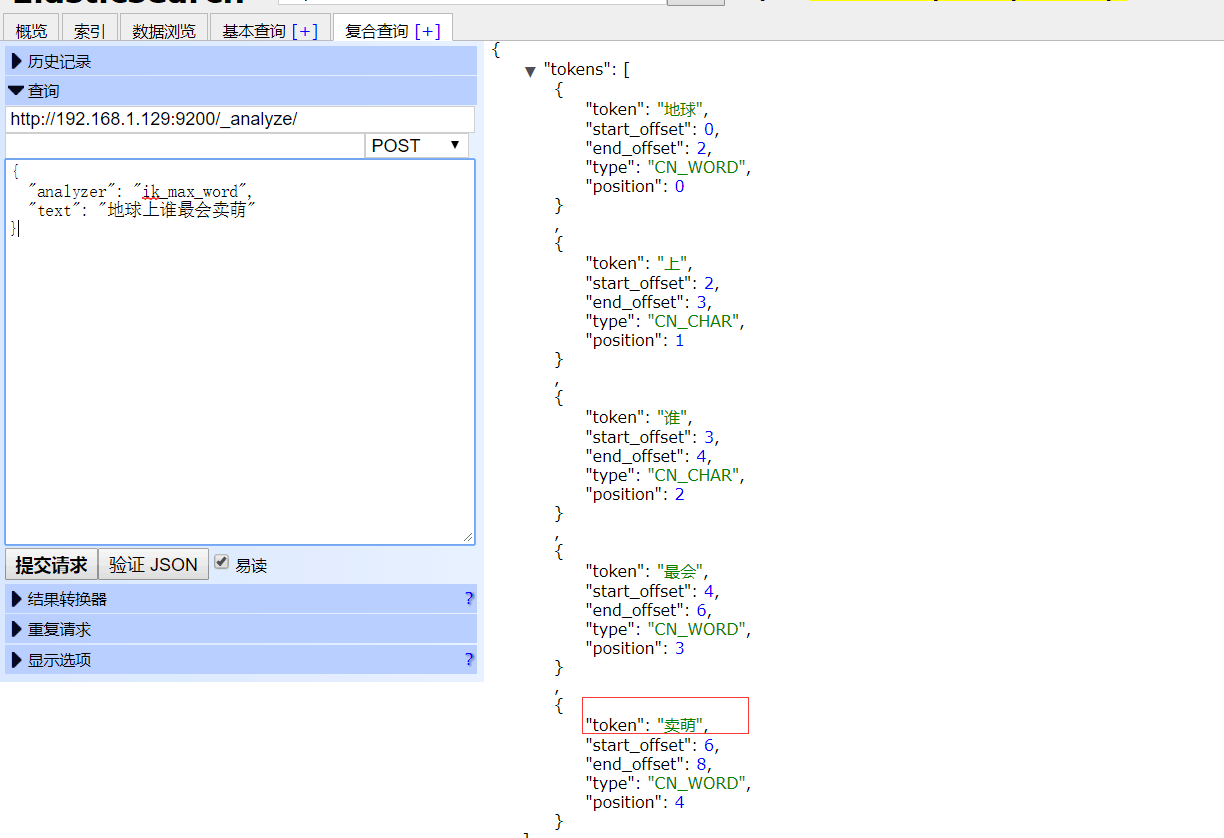
Task: Toggle the 易读 checkbox
Action: coord(222,562)
